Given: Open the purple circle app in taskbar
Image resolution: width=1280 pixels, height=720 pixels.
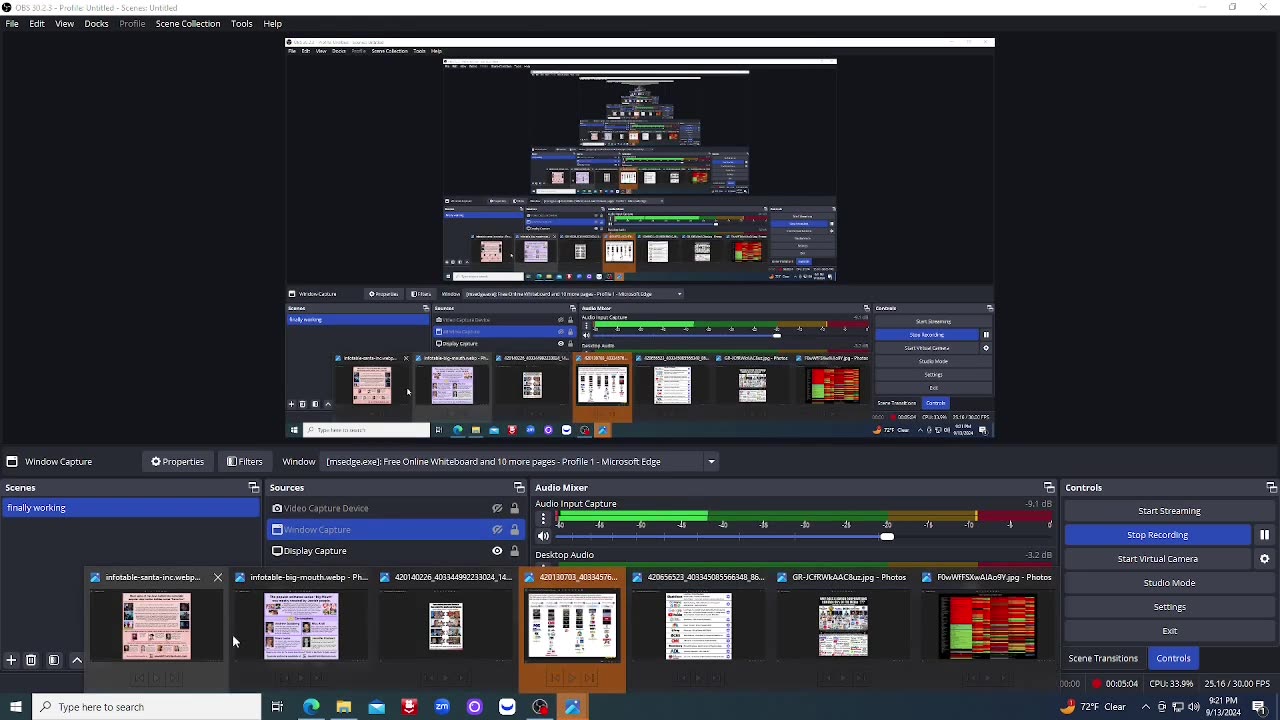Looking at the screenshot, I should tap(474, 707).
